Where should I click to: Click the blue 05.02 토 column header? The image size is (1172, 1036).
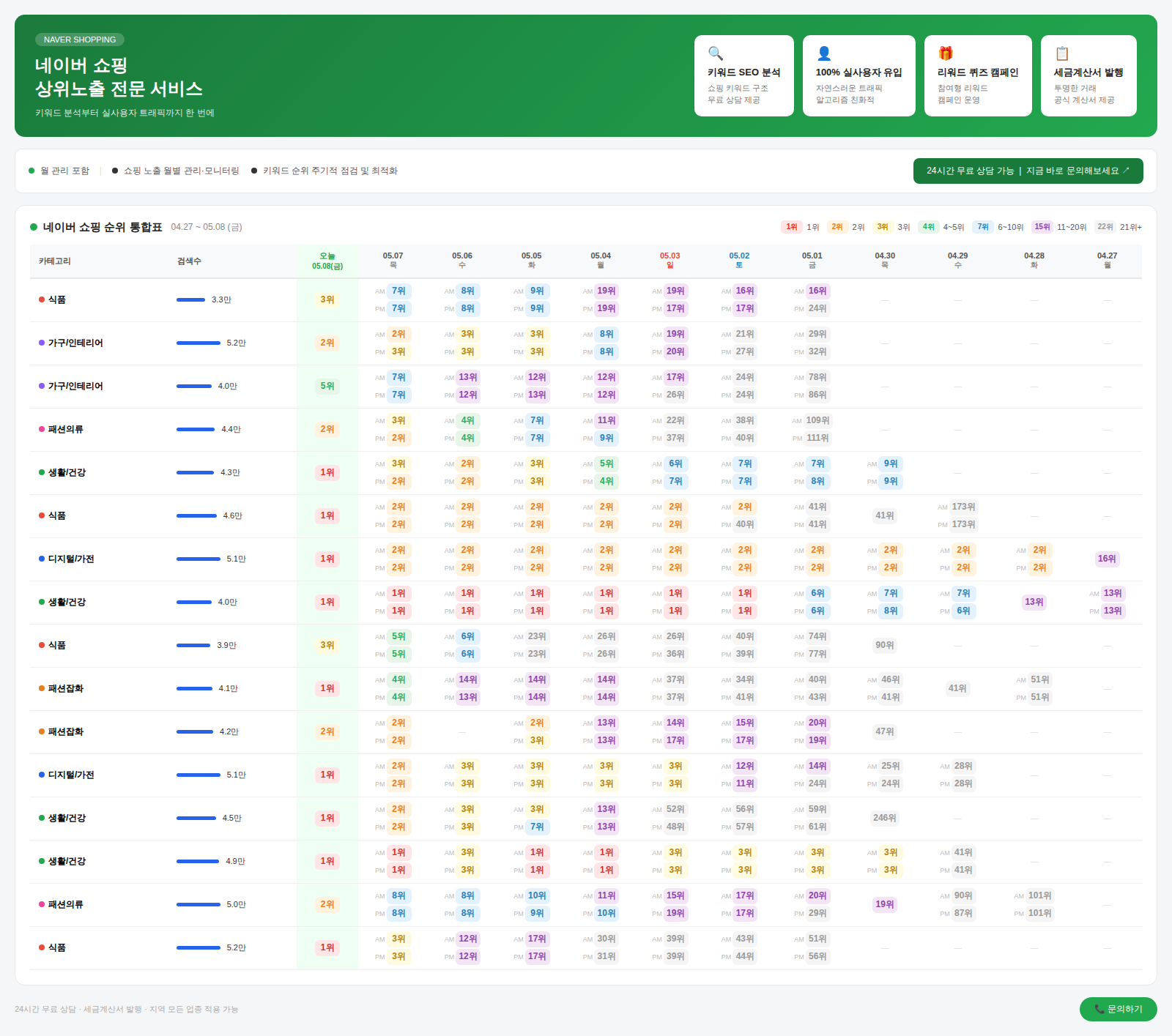(x=739, y=261)
